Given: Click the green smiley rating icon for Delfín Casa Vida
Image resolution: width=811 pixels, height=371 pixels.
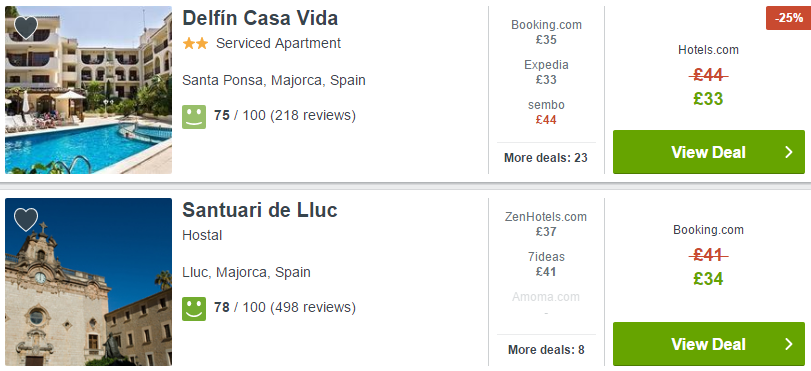Looking at the screenshot, I should [x=194, y=116].
